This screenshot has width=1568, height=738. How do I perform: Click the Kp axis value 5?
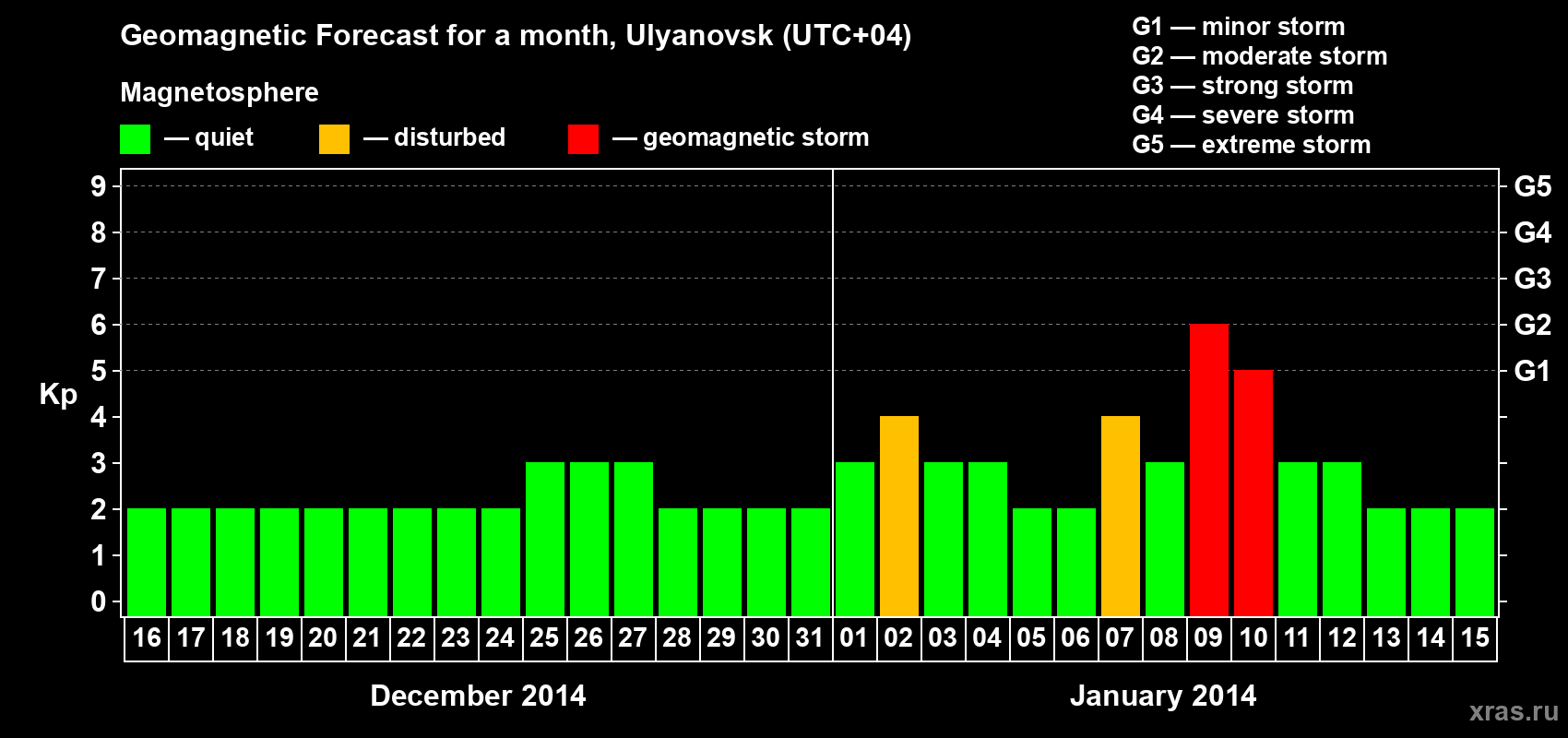click(99, 372)
